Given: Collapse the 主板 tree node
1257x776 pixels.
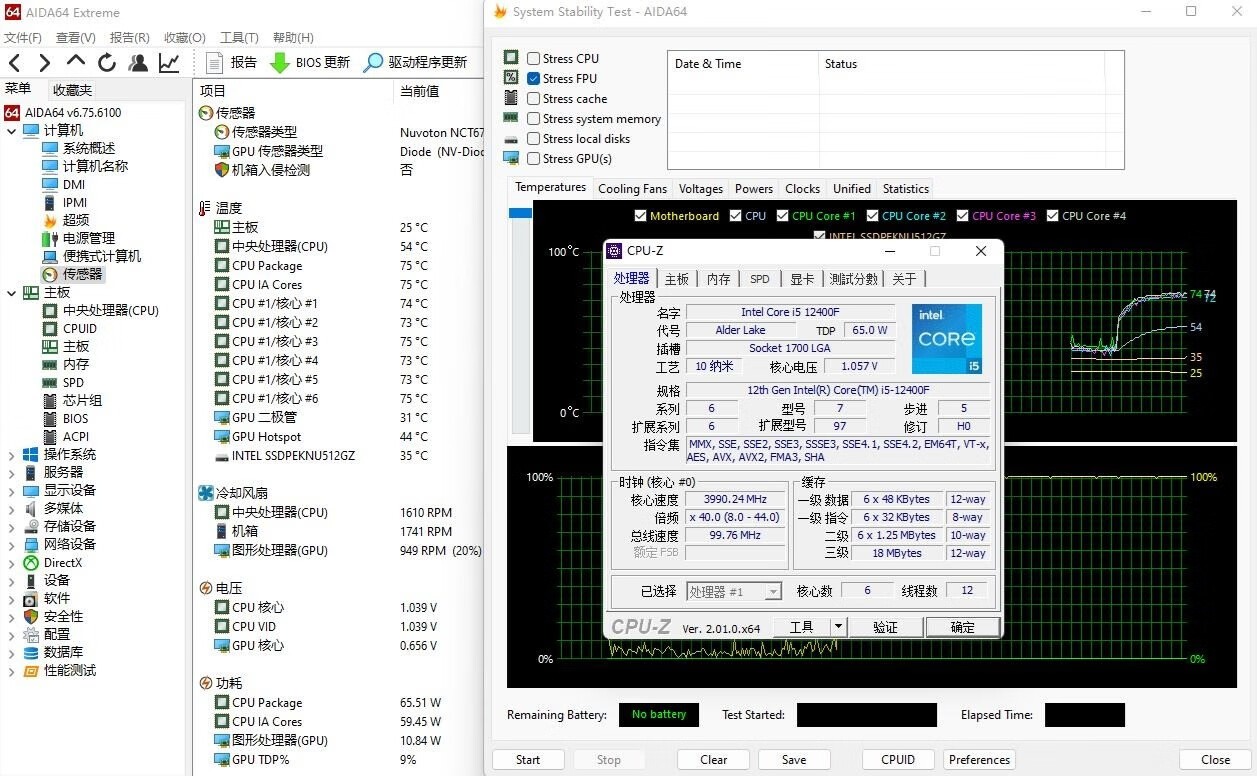Looking at the screenshot, I should coord(12,292).
